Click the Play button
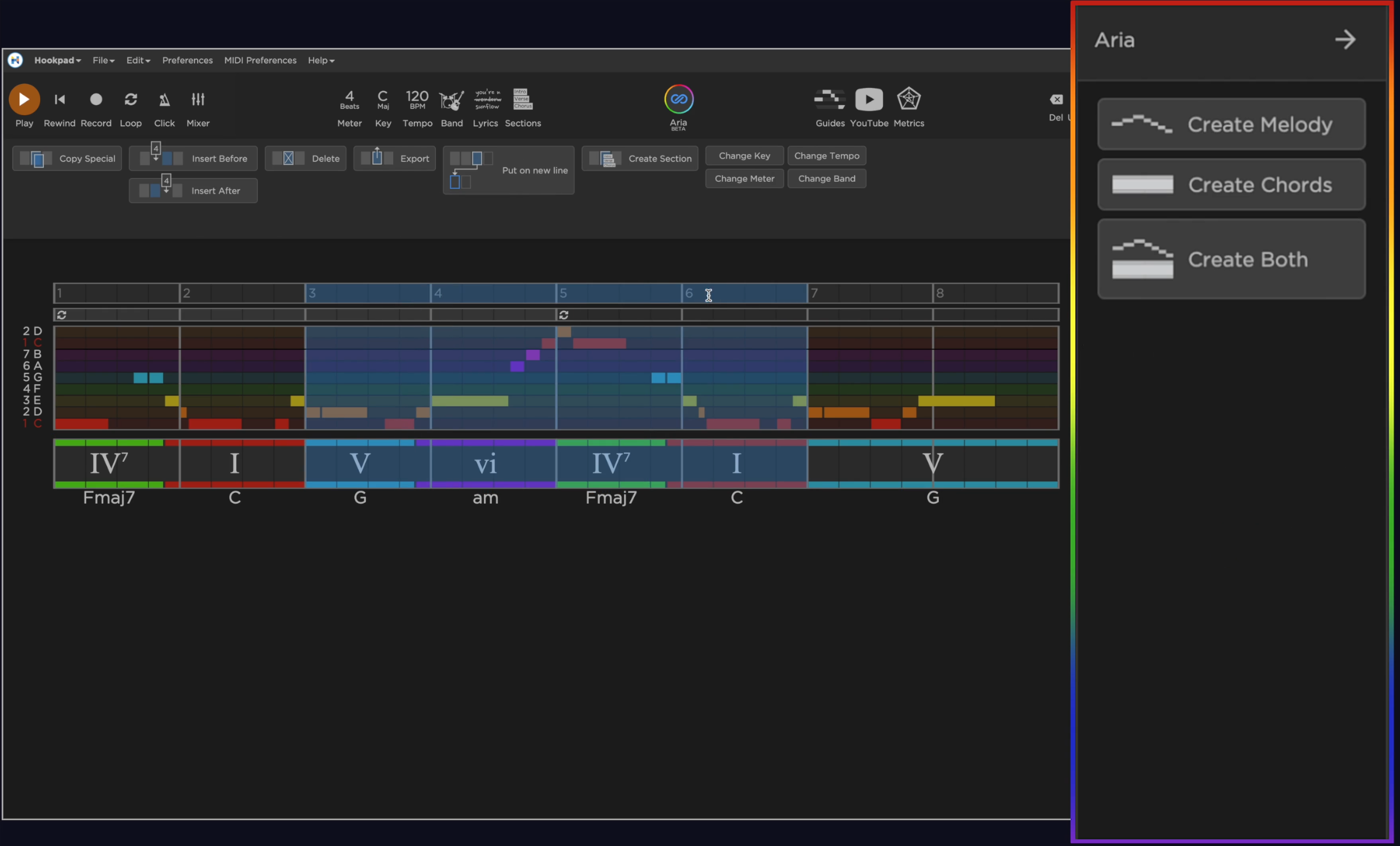 click(x=24, y=100)
